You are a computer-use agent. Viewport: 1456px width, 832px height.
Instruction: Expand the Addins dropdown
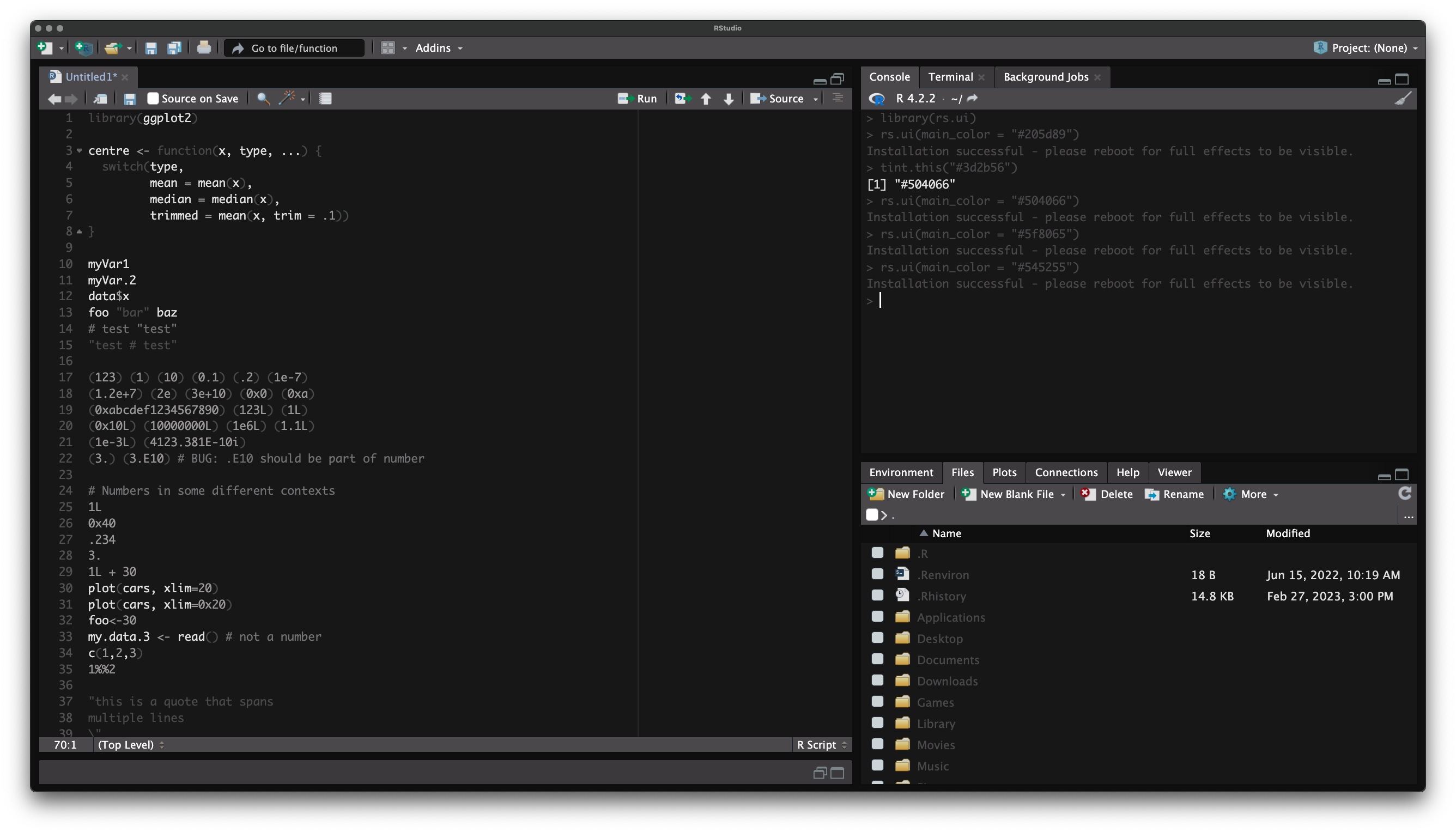pos(438,48)
